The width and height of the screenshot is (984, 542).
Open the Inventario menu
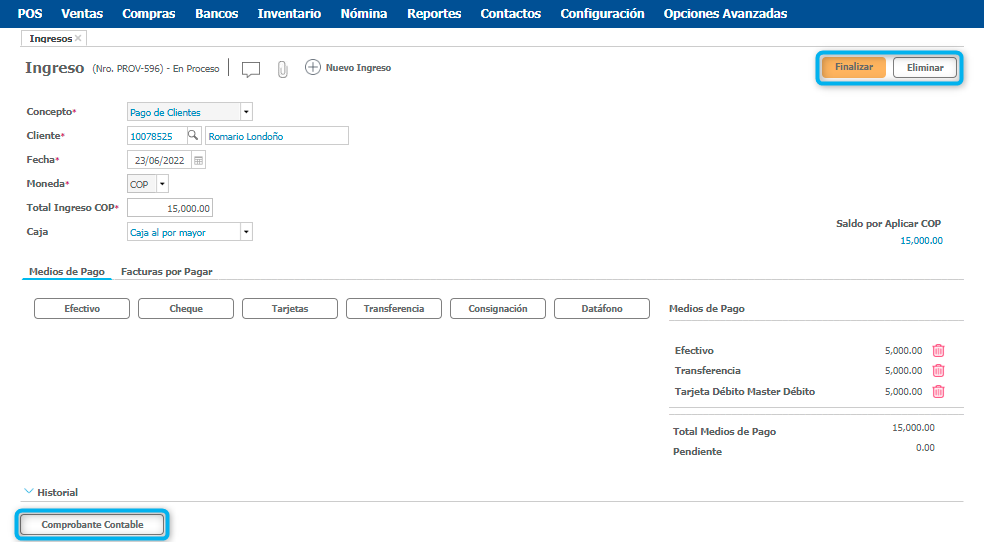(289, 14)
